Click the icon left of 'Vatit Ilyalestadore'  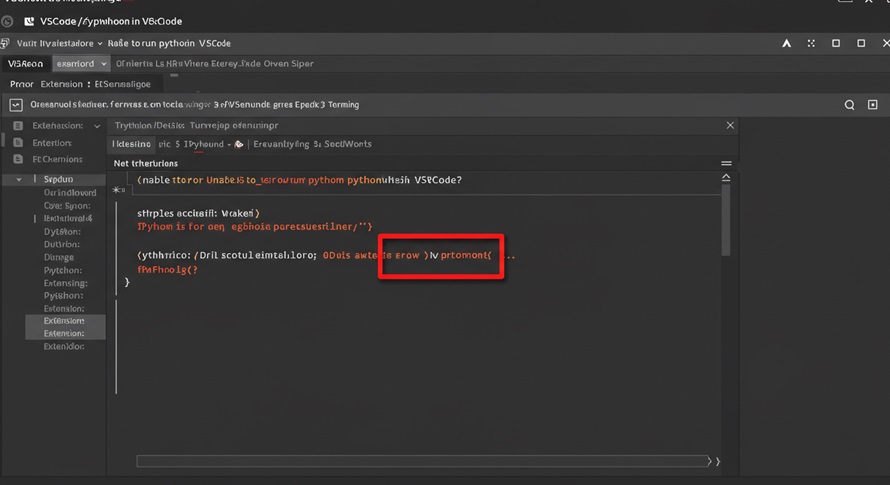pos(5,43)
